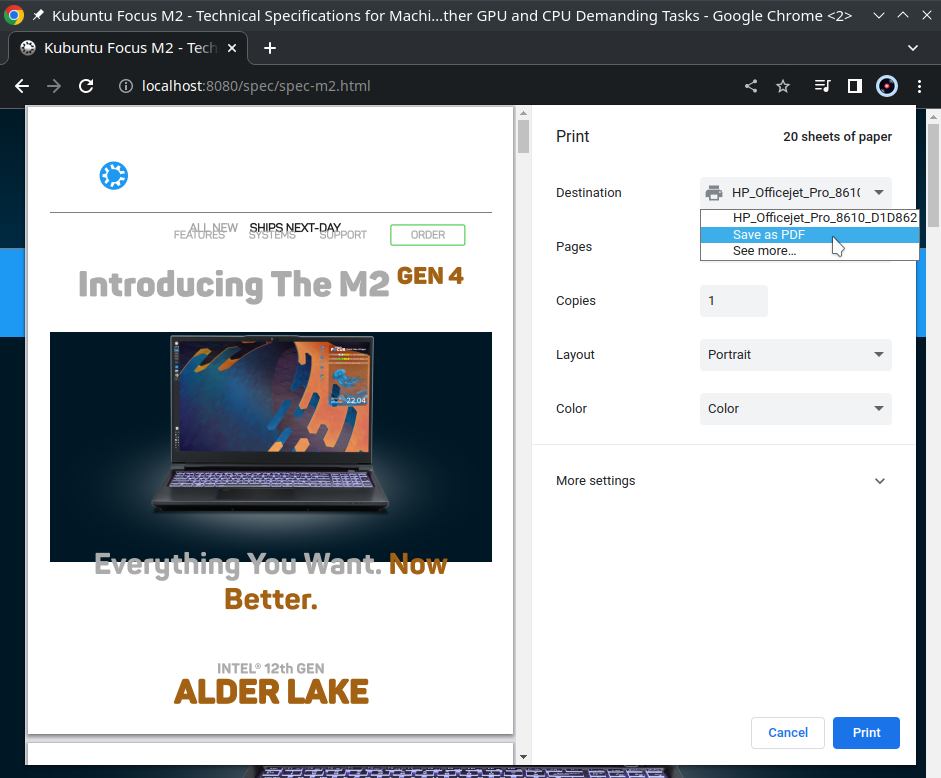
Task: Select the Kubuntu Focus M2 tab
Action: click(127, 48)
